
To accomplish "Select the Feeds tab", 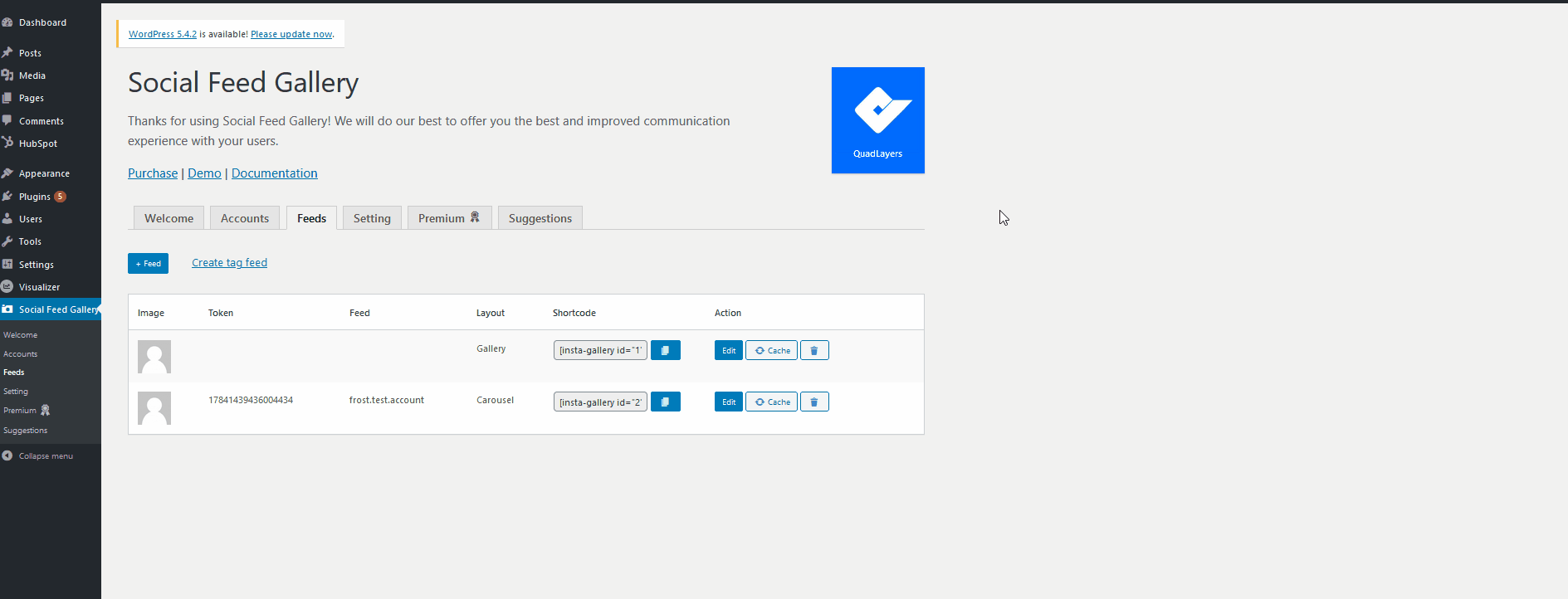I will click(311, 218).
